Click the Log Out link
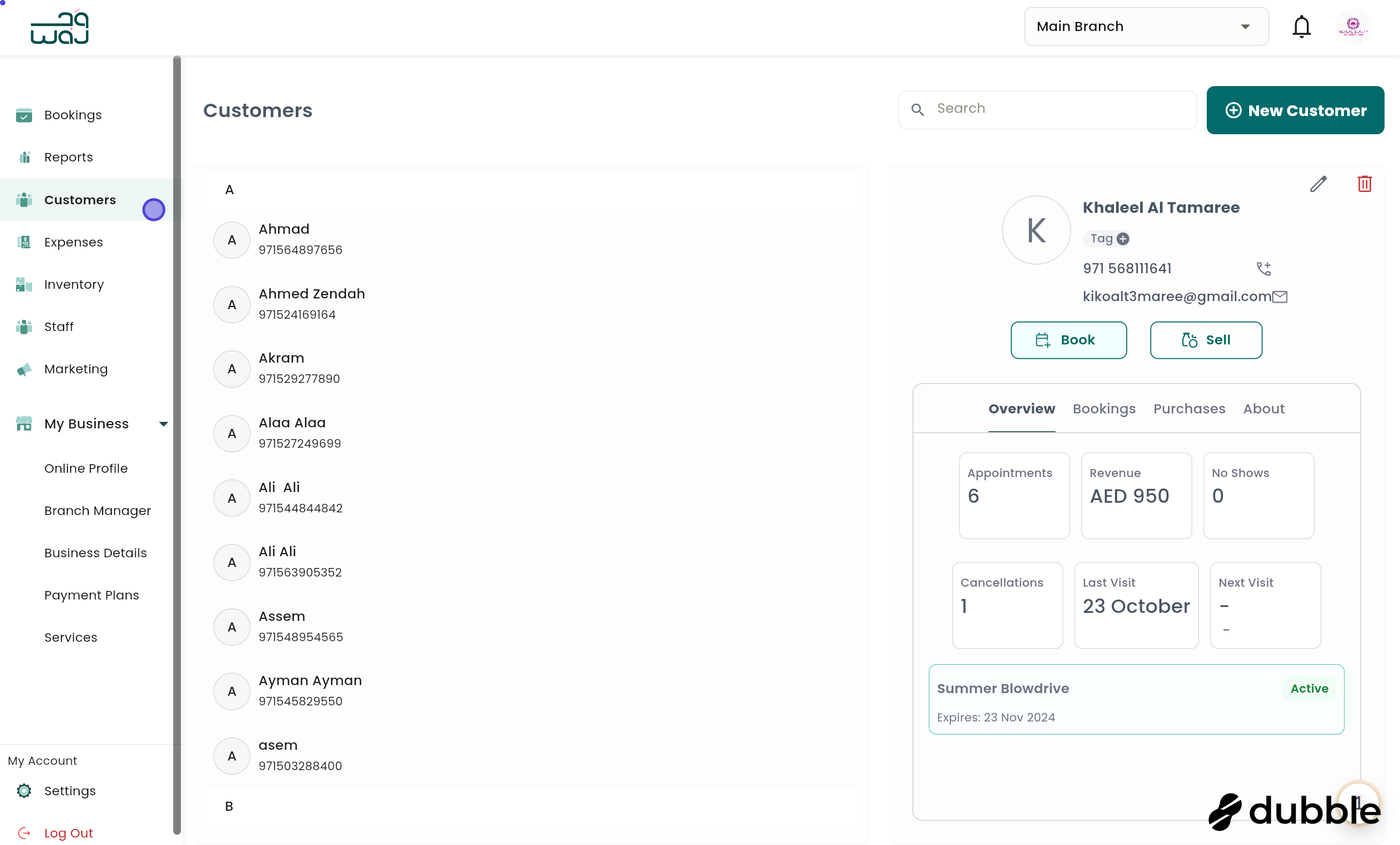 click(x=68, y=833)
